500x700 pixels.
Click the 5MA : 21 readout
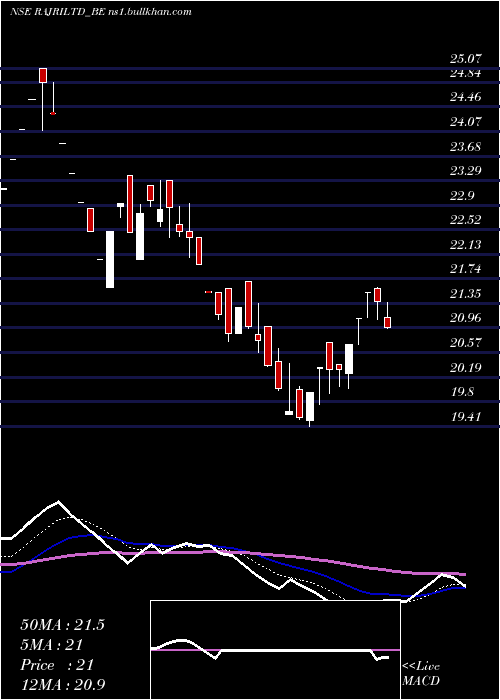point(52,645)
